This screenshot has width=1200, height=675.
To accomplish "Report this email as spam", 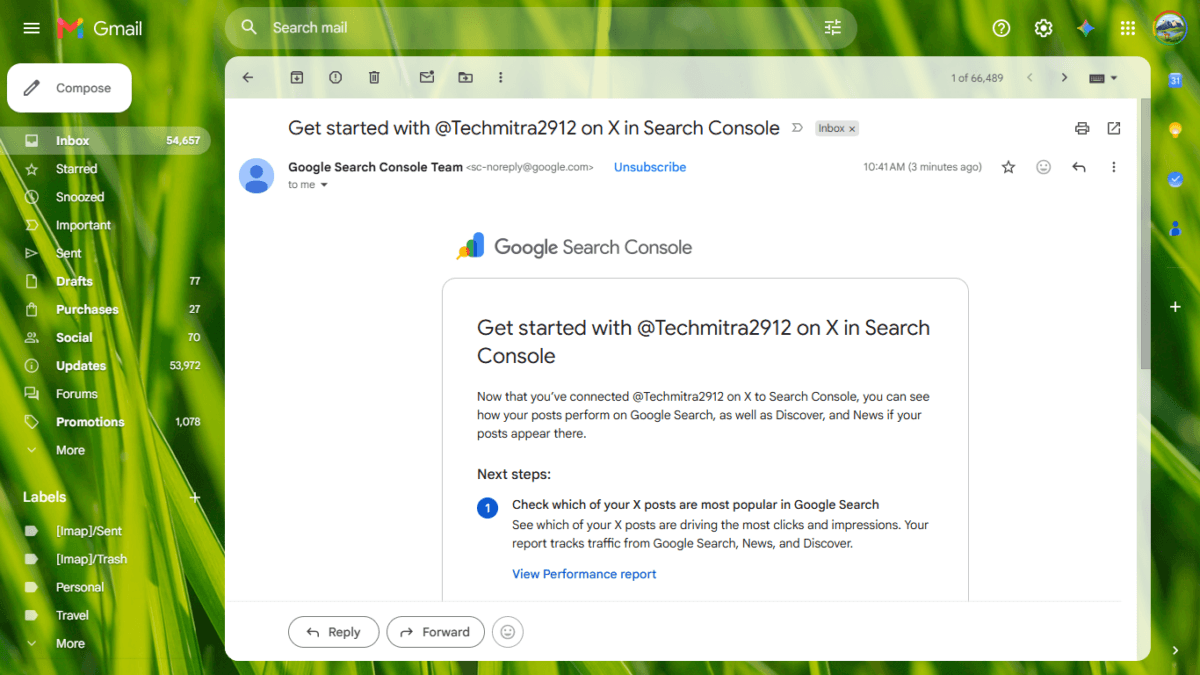I will (x=335, y=77).
